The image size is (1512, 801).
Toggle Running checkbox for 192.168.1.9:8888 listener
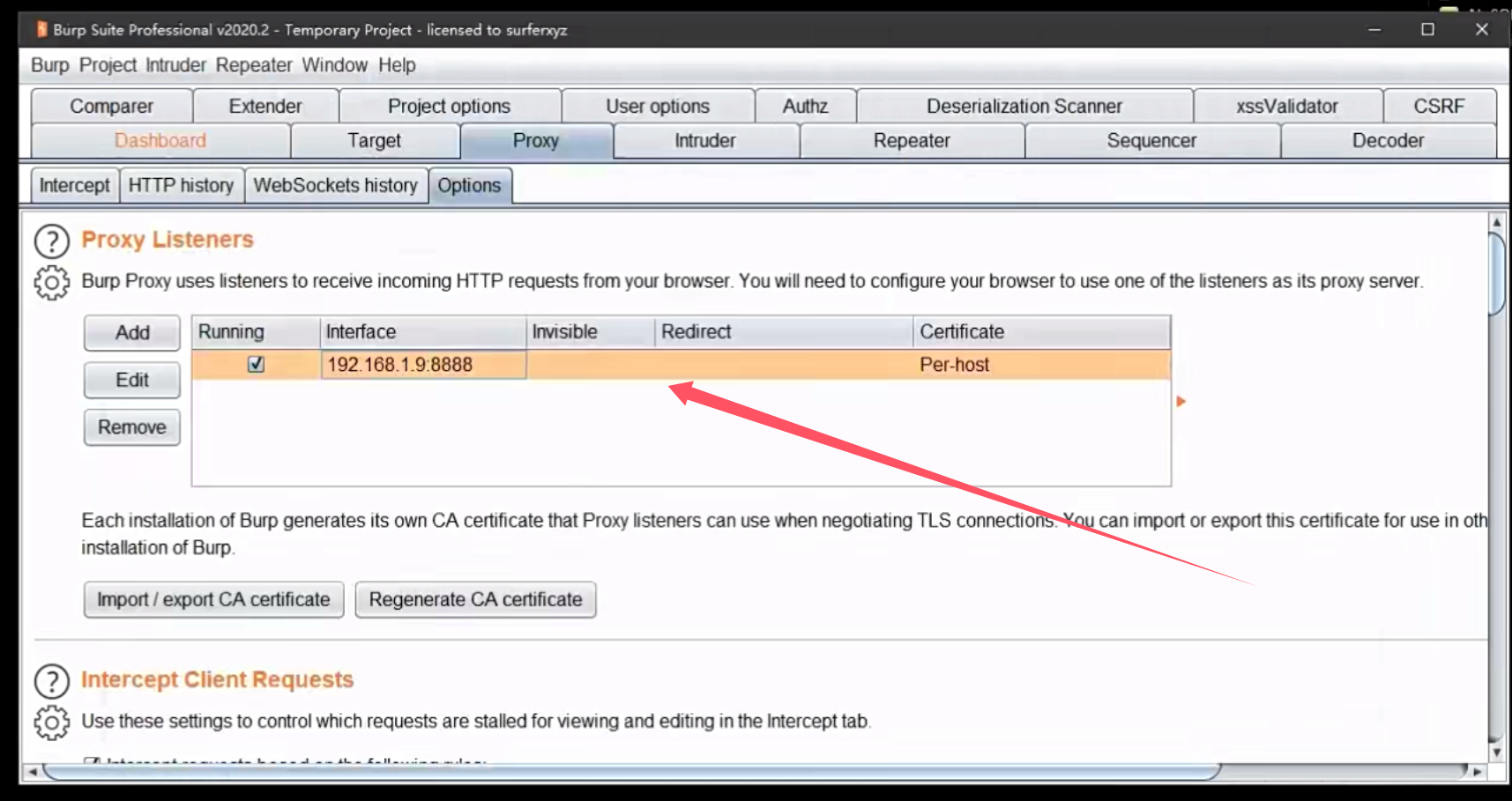tap(256, 364)
